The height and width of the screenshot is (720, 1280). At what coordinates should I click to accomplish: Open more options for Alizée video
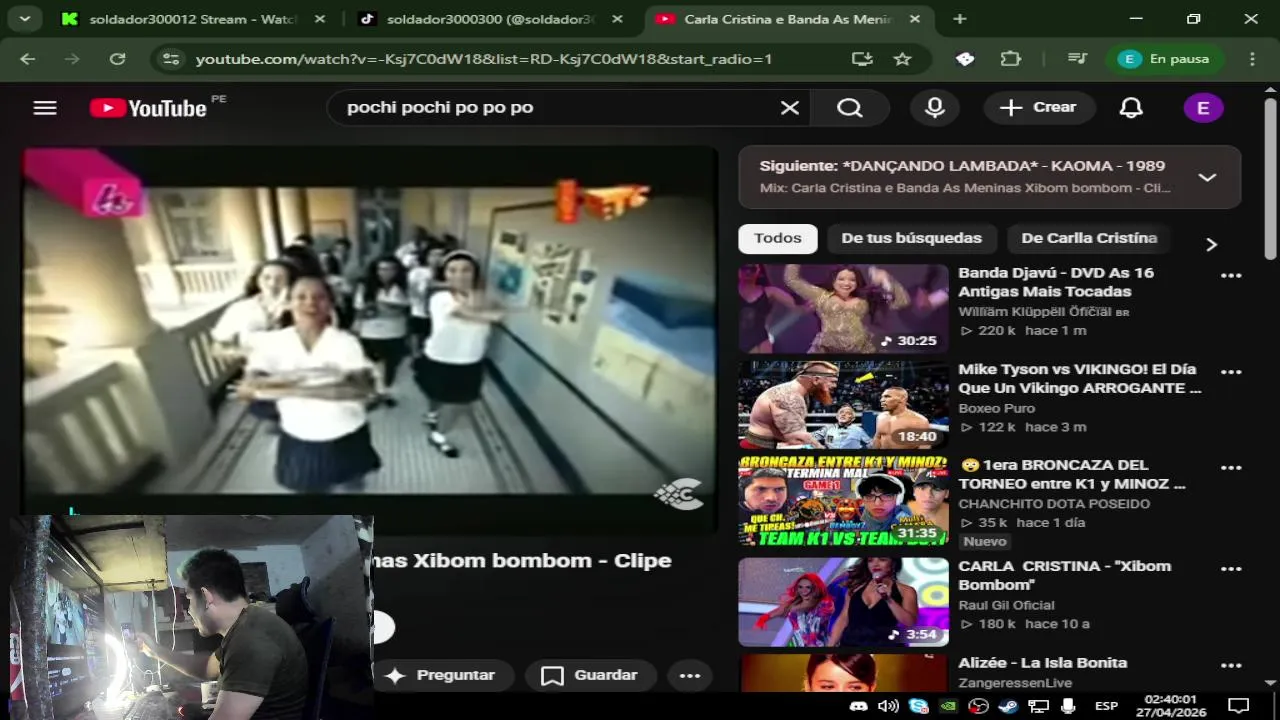click(x=1231, y=666)
